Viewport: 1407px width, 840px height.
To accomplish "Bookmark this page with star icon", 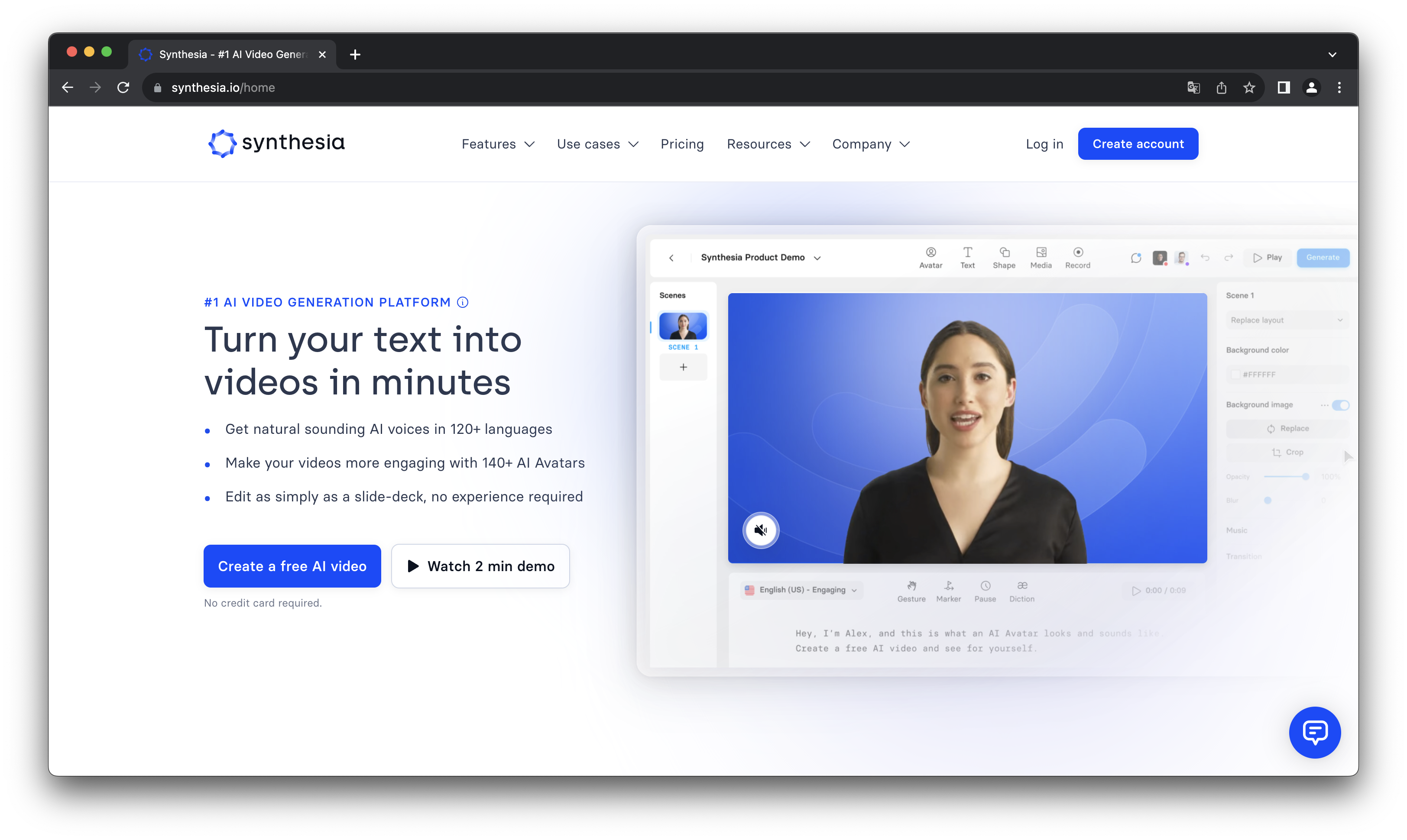I will (x=1249, y=88).
